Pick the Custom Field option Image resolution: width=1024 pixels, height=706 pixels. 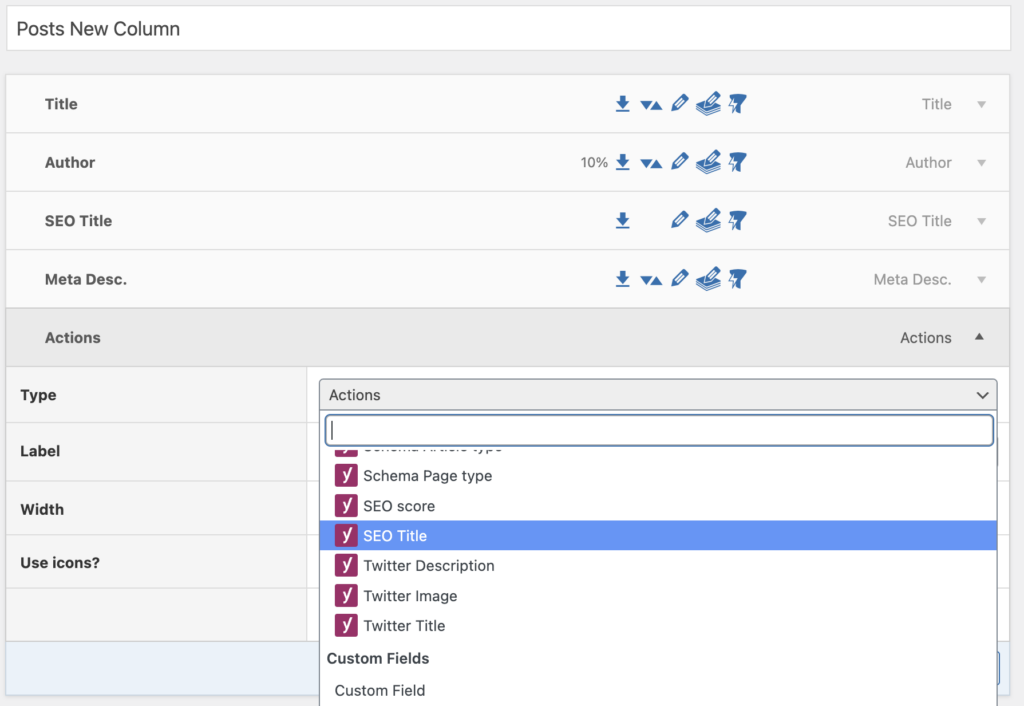coord(380,690)
